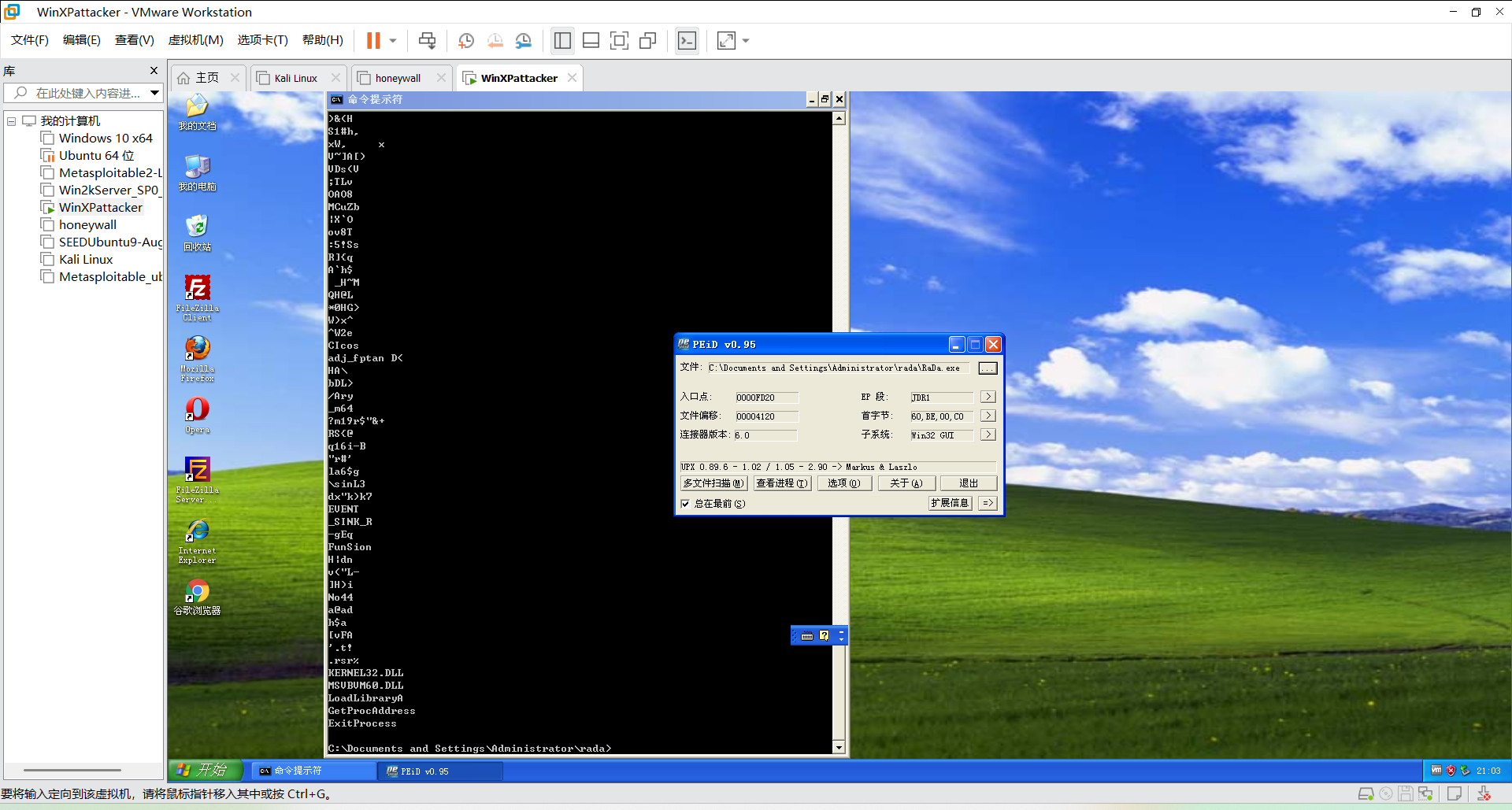Revert the VM to its previous snapshot

[495, 40]
